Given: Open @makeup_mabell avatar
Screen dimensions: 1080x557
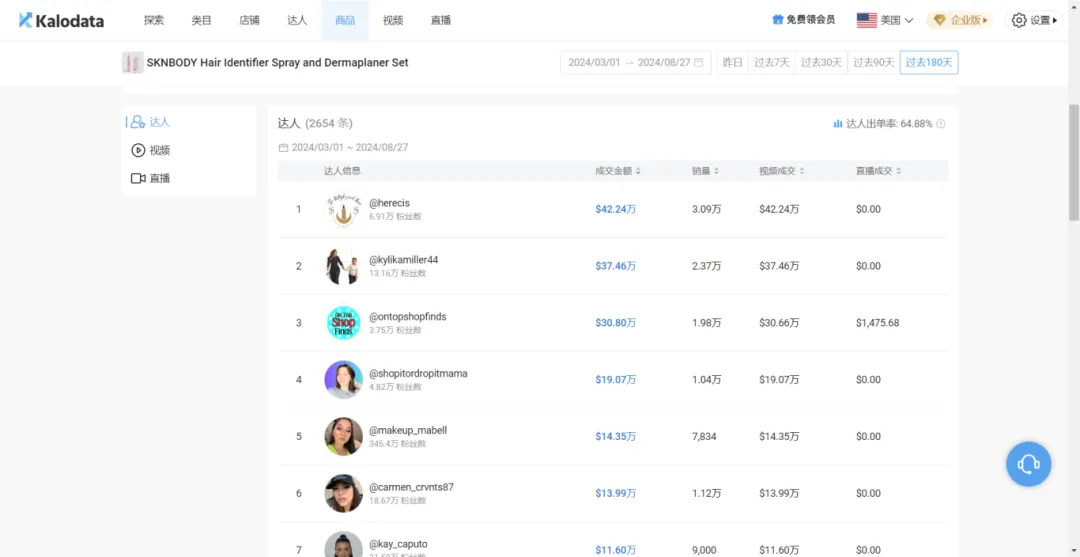Looking at the screenshot, I should point(343,437).
